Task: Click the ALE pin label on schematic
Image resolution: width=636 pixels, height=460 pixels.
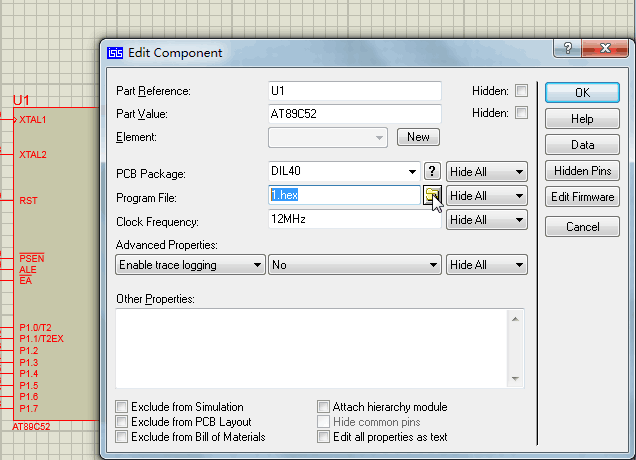Action: point(28,270)
